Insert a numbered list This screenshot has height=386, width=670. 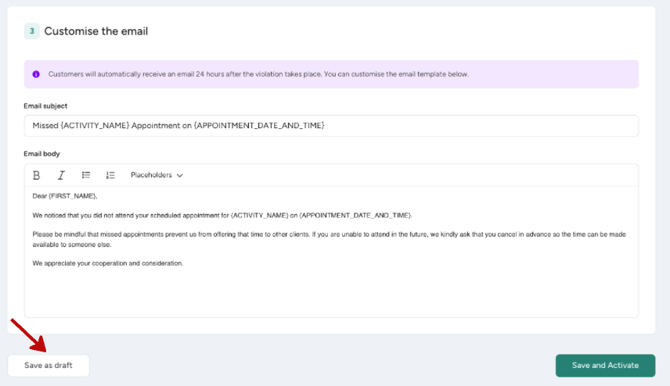tap(110, 175)
